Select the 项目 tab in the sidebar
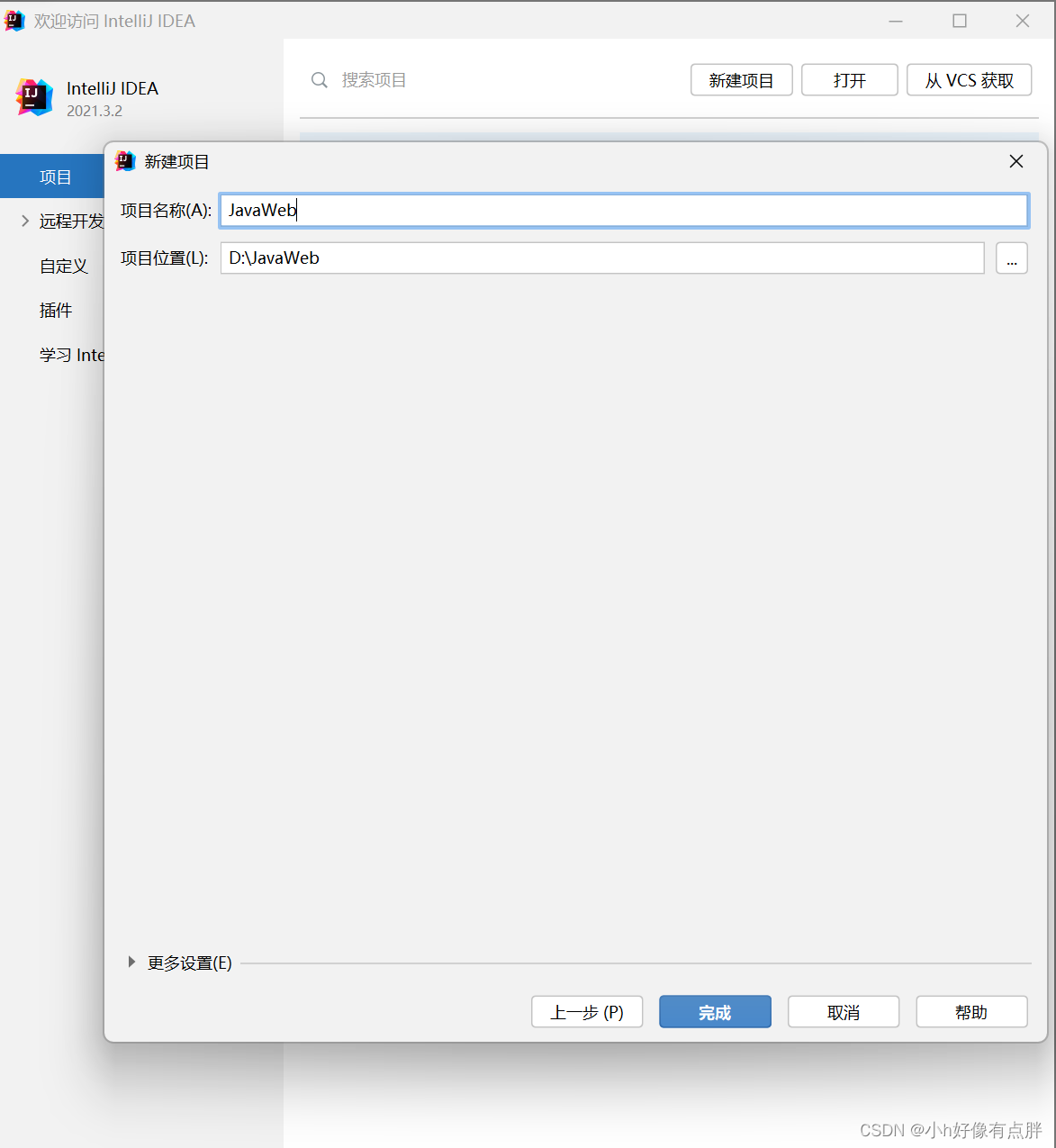Screen dimensions: 1056x1148 [x=55, y=176]
